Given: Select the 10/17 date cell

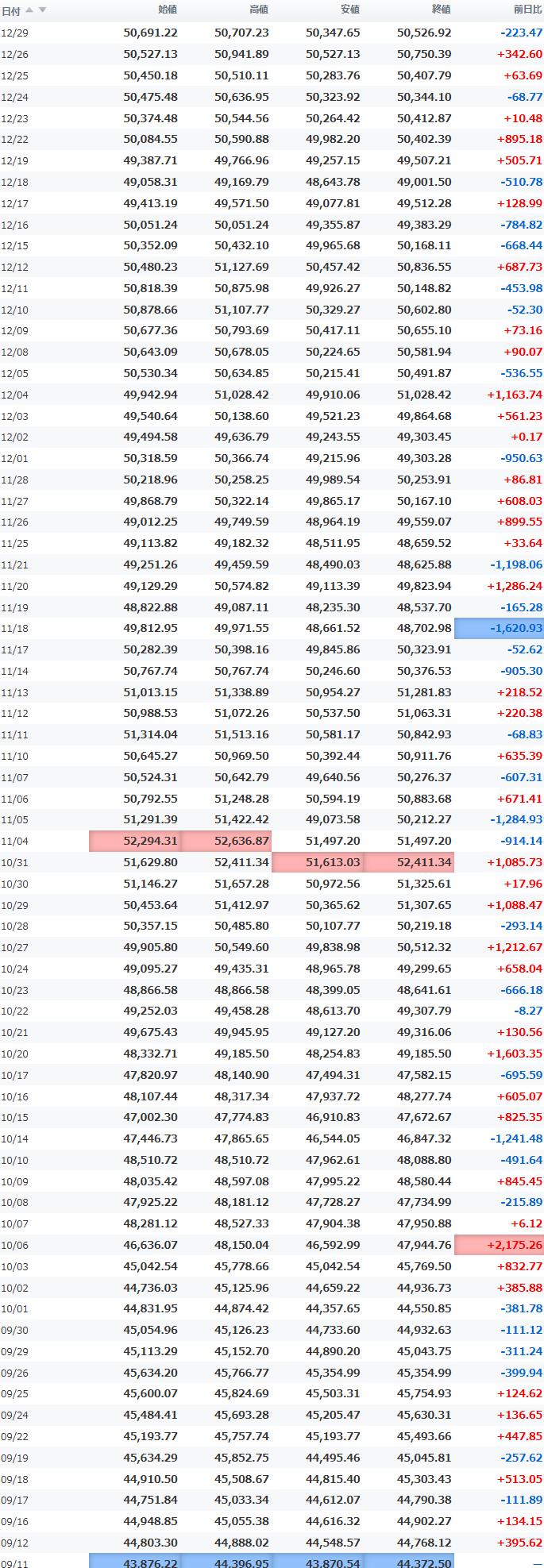Looking at the screenshot, I should coord(14,1075).
